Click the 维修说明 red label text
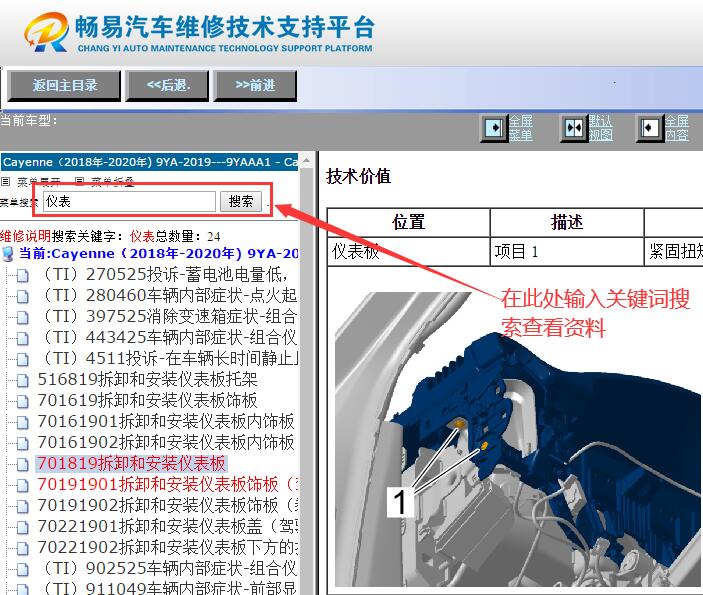 pos(26,236)
